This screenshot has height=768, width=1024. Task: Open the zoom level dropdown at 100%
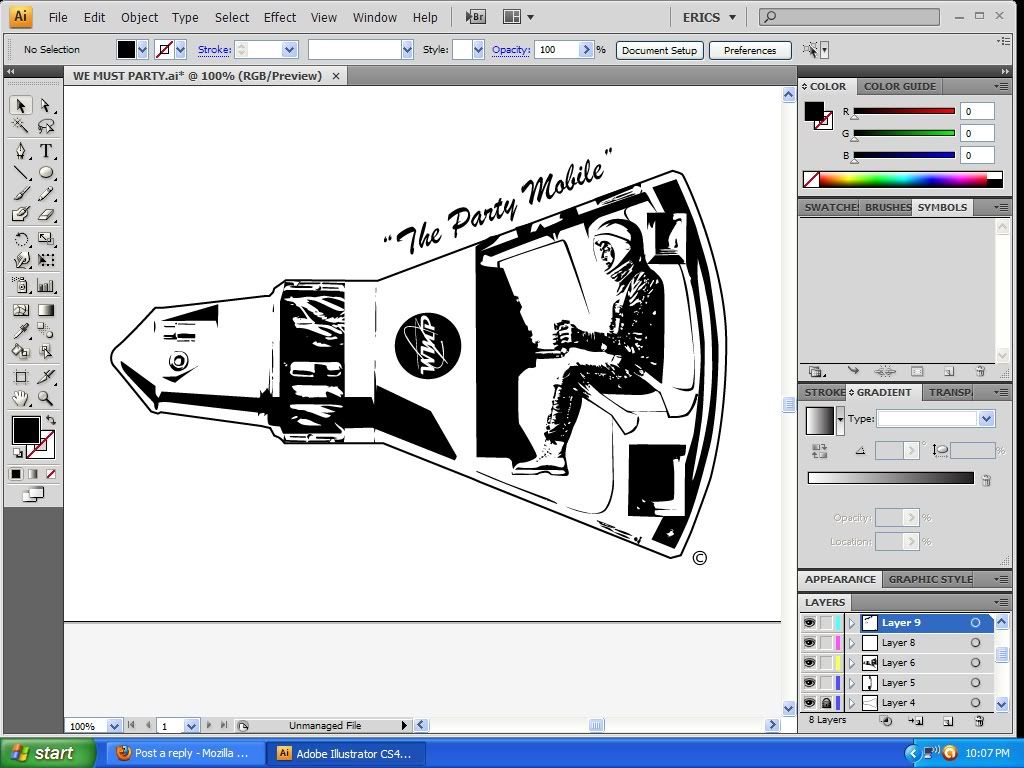114,726
